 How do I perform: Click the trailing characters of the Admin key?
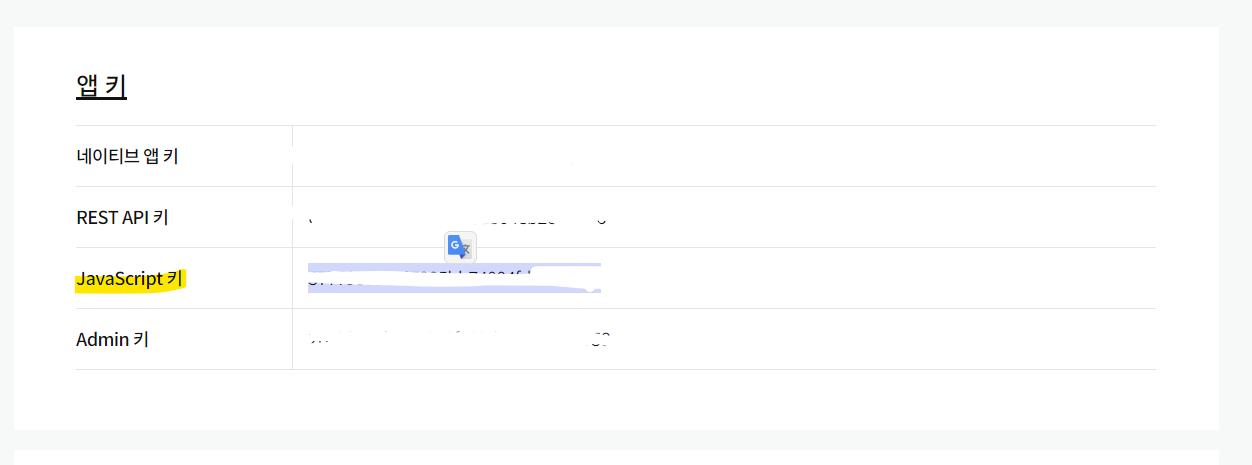pos(602,339)
